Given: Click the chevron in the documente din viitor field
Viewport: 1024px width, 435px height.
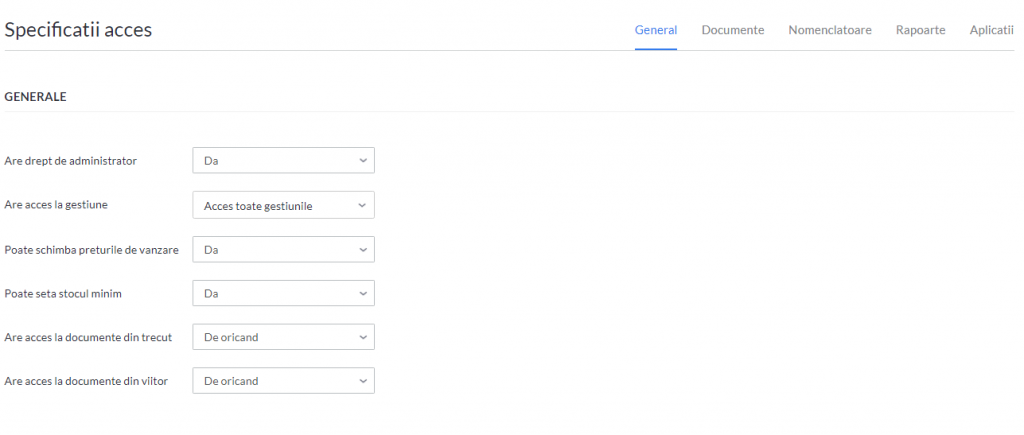Looking at the screenshot, I should [x=363, y=381].
